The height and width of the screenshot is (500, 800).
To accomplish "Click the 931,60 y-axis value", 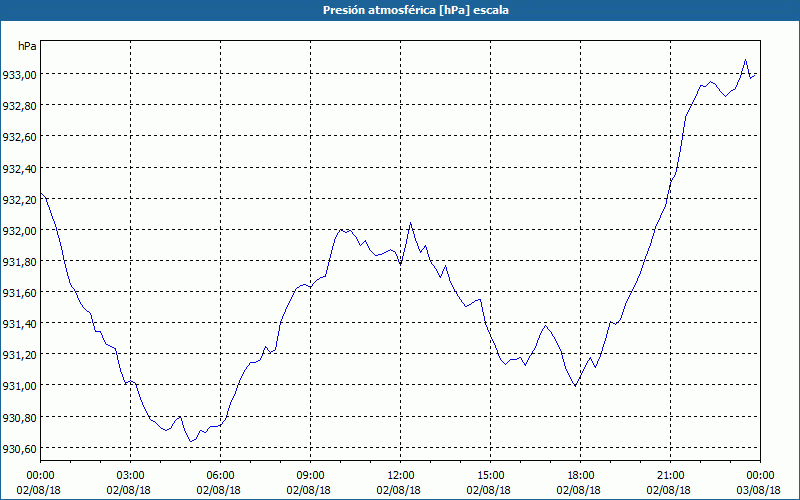I will pos(19,293).
